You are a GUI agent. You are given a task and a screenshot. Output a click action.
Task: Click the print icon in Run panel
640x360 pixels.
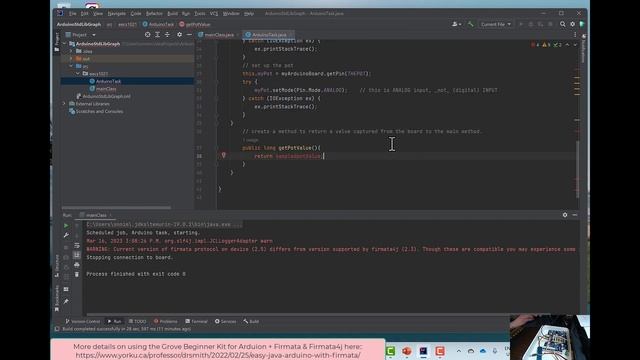[x=77, y=265]
